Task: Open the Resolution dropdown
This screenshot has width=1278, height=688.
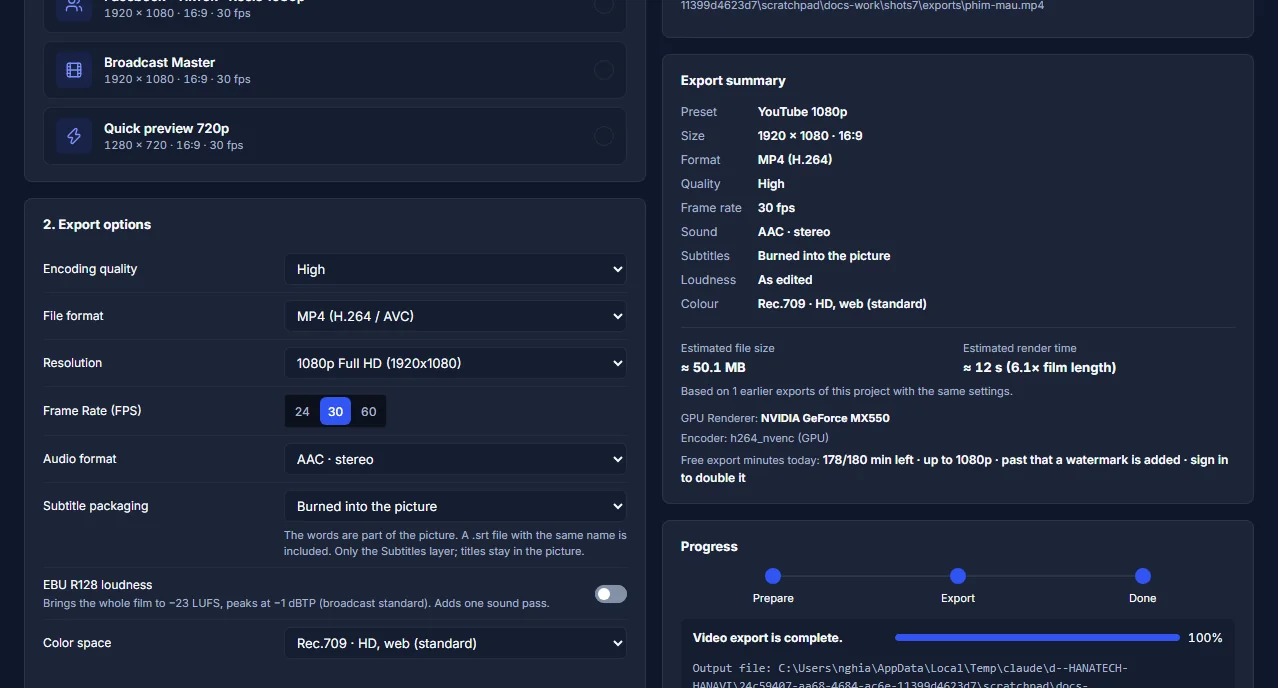Action: 455,363
